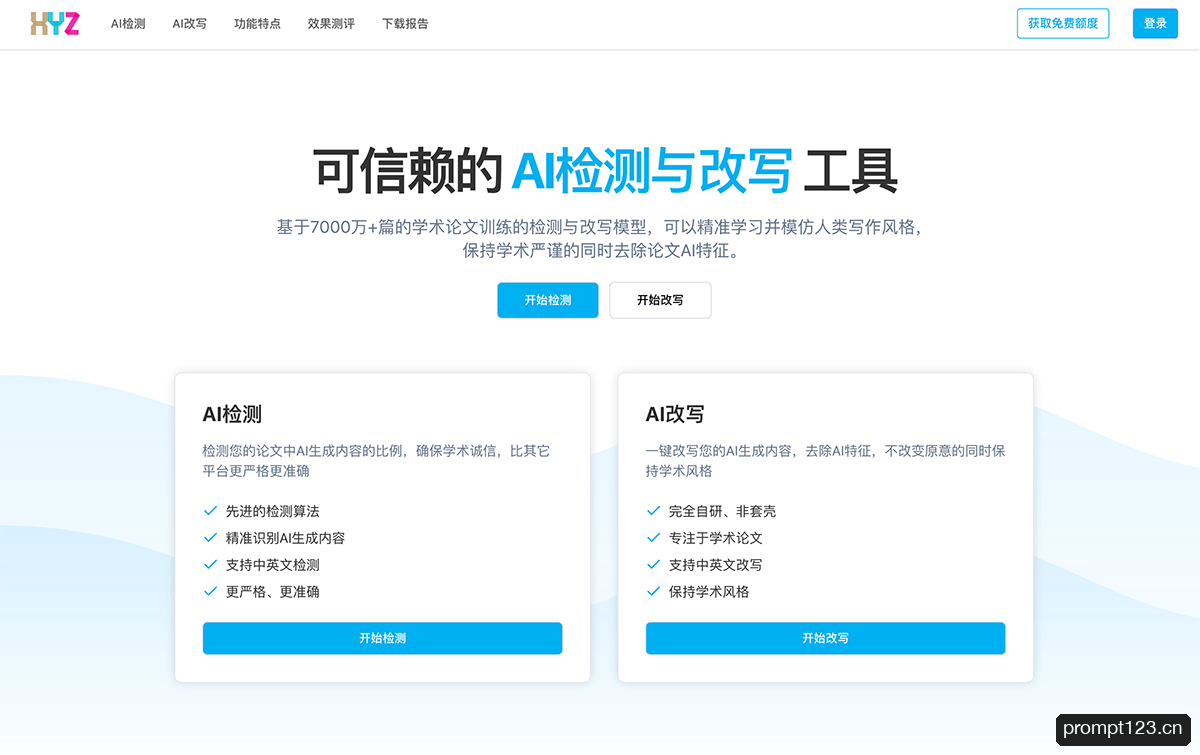Click the text 先进的检测算法
The image size is (1200, 755).
click(273, 511)
